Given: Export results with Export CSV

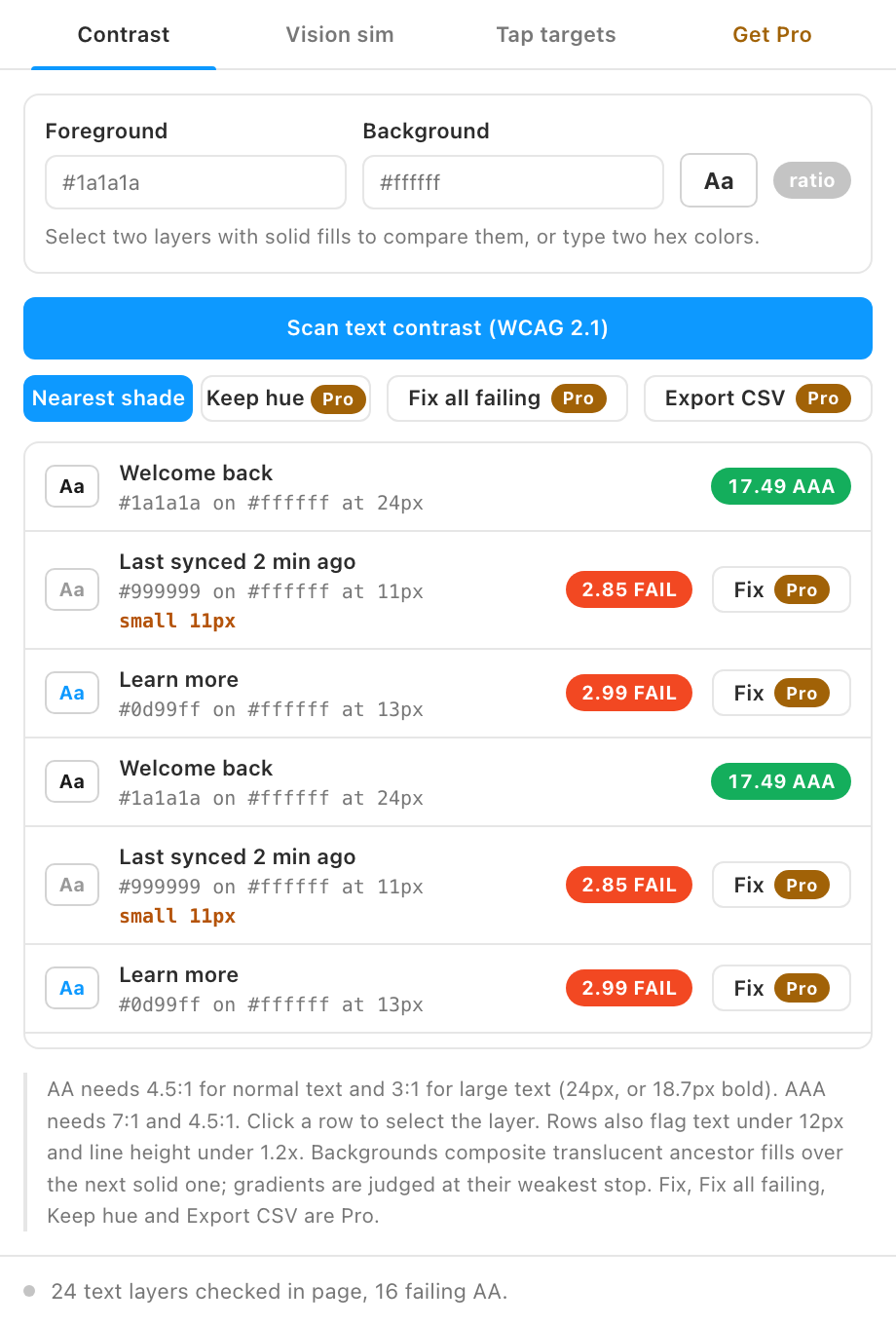Looking at the screenshot, I should point(758,398).
